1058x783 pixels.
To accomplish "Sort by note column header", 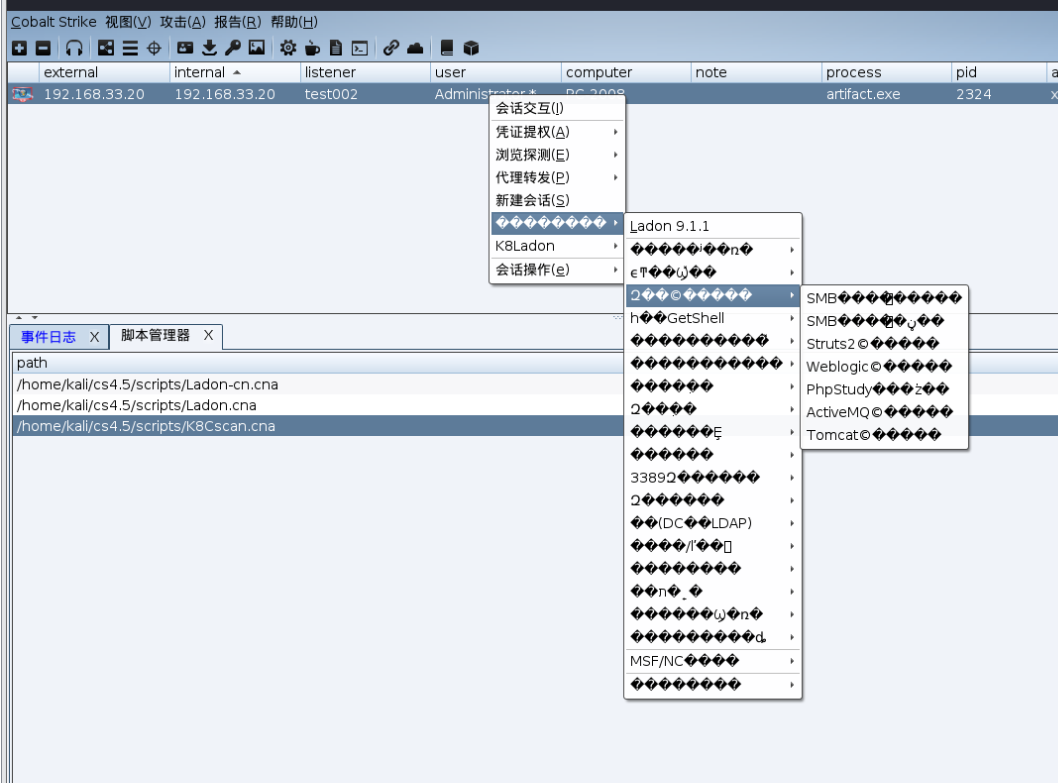I will pyautogui.click(x=756, y=72).
